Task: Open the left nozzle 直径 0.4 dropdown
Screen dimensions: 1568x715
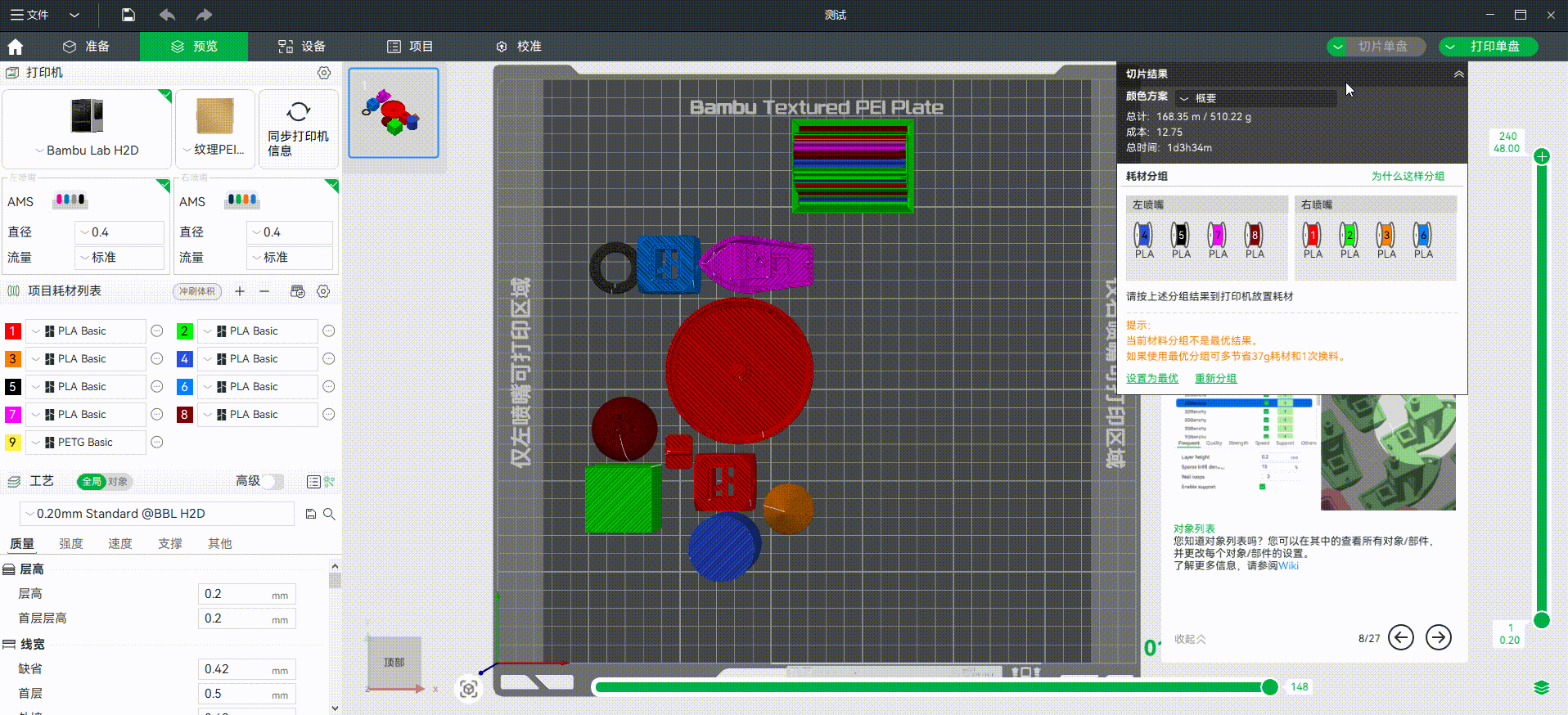Action: point(119,232)
